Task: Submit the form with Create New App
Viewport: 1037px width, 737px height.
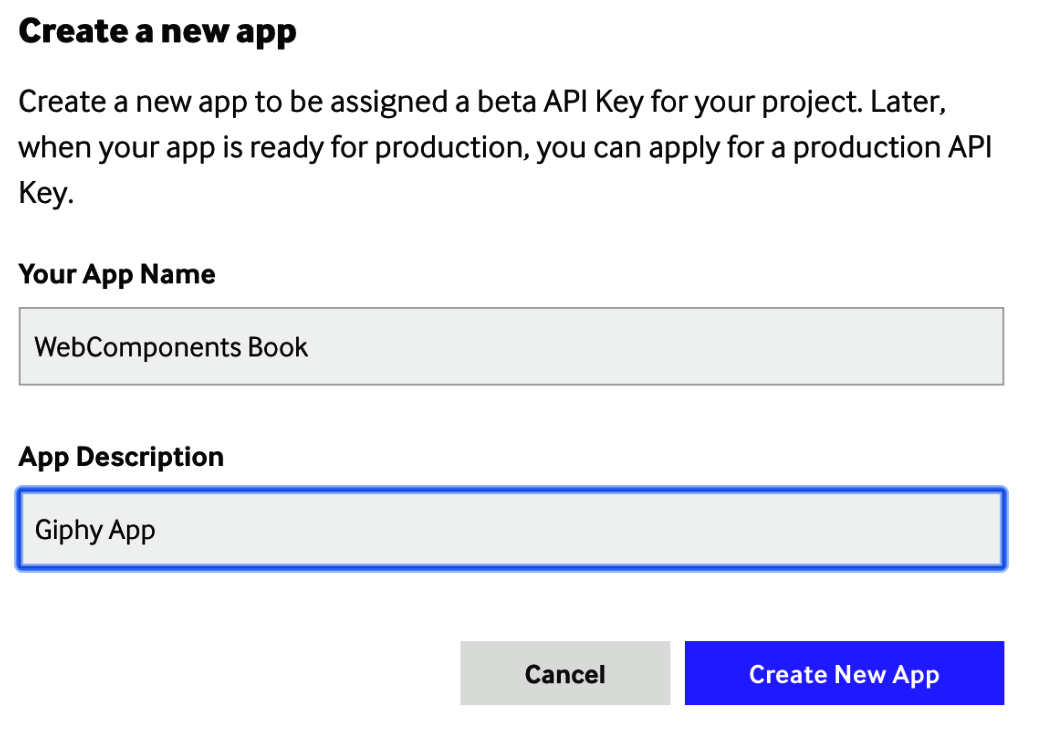Action: 843,674
